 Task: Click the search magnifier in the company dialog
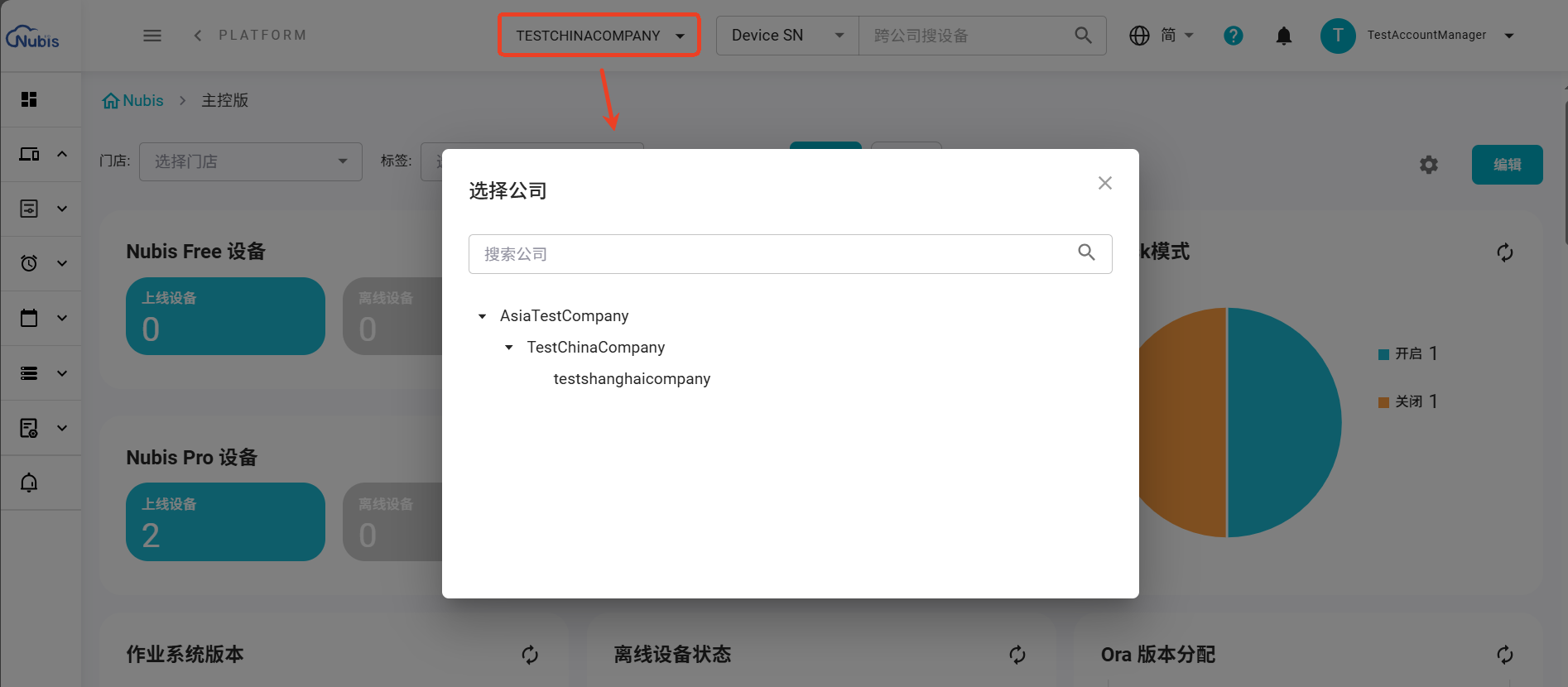coord(1086,252)
